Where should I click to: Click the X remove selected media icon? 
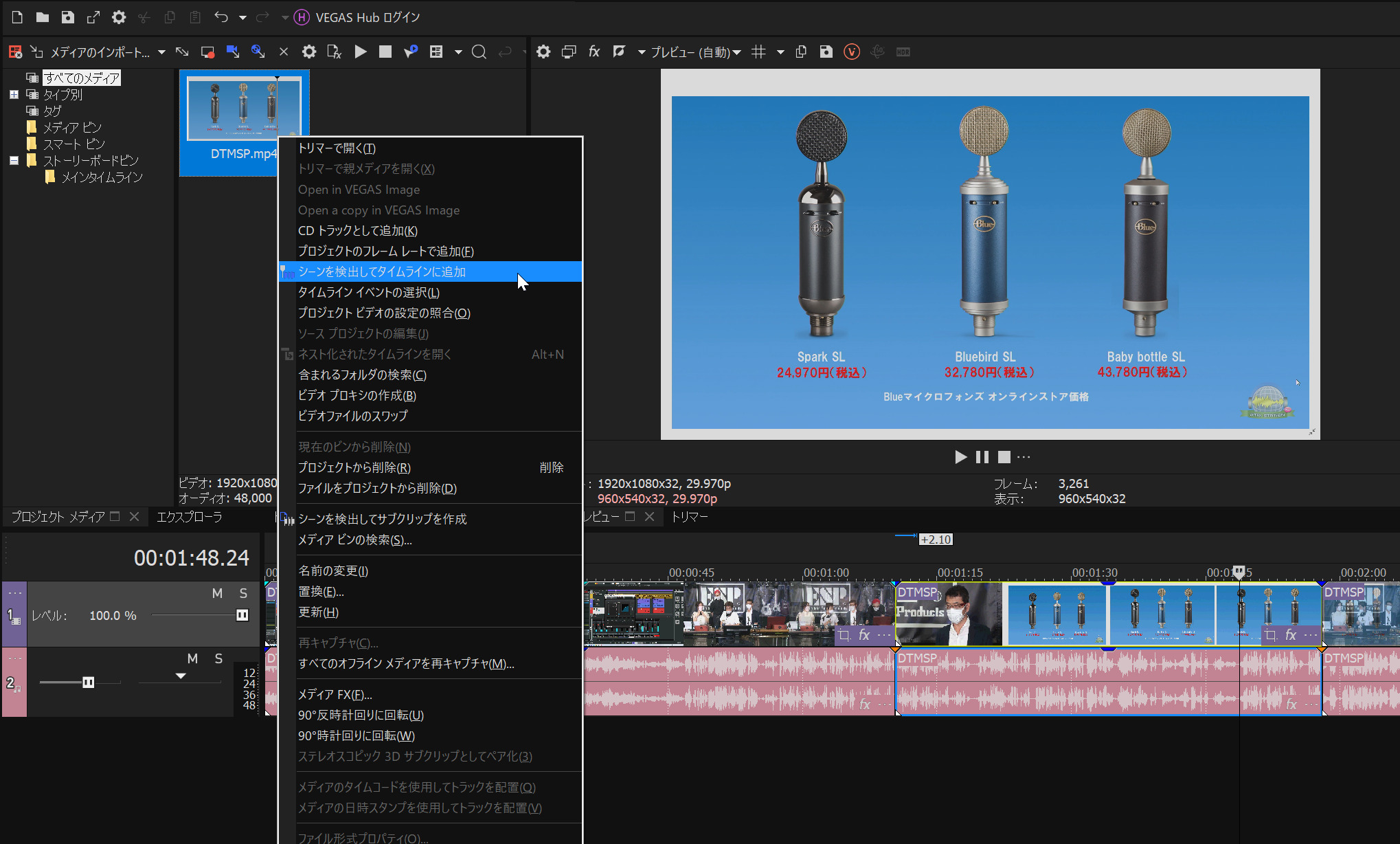(x=284, y=52)
